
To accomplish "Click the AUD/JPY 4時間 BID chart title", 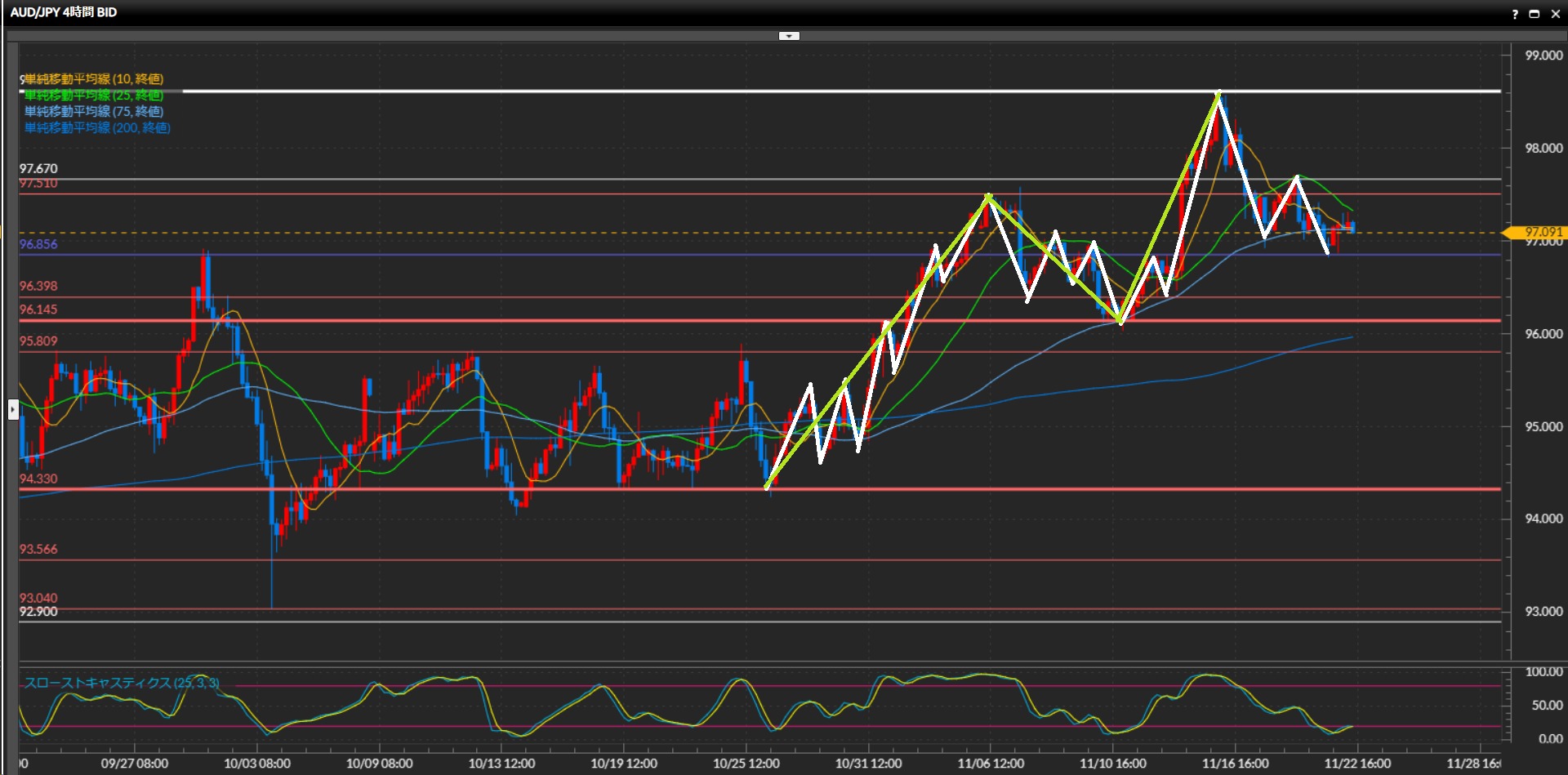I will (x=64, y=12).
